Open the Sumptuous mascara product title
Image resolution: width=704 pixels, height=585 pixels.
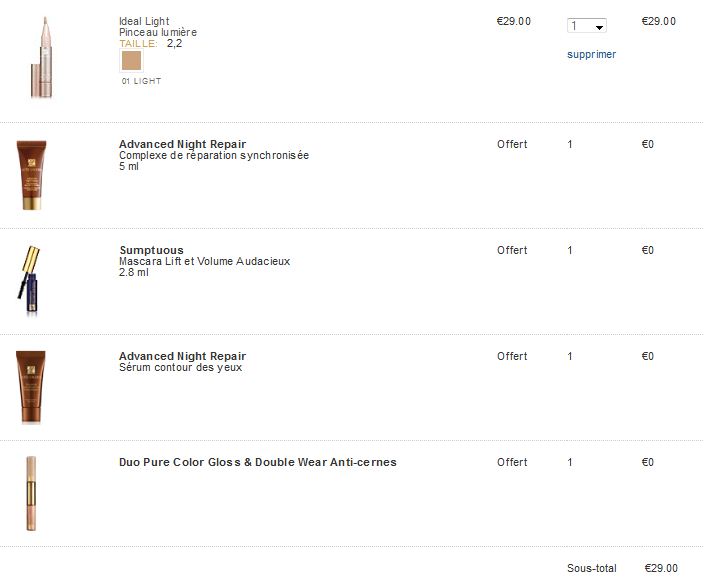click(x=151, y=250)
